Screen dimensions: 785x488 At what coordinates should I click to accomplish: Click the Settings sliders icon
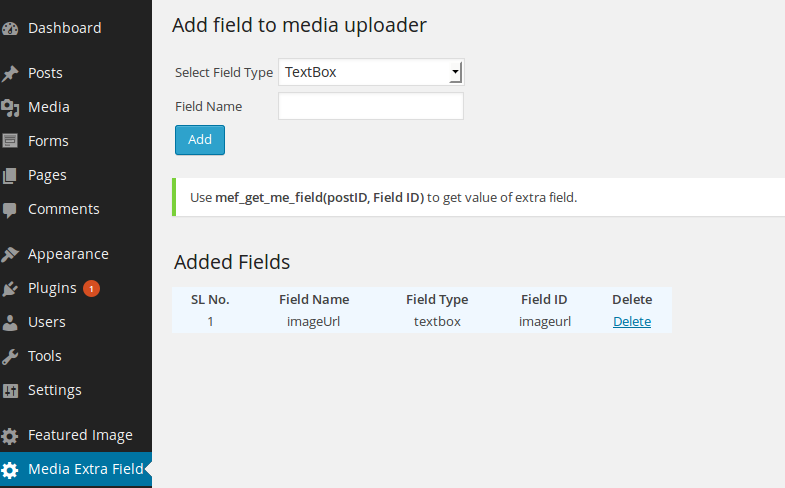10,390
